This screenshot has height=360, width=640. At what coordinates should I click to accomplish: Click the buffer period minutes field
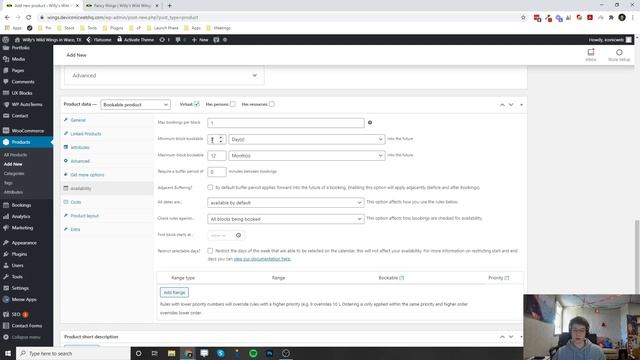click(x=217, y=172)
